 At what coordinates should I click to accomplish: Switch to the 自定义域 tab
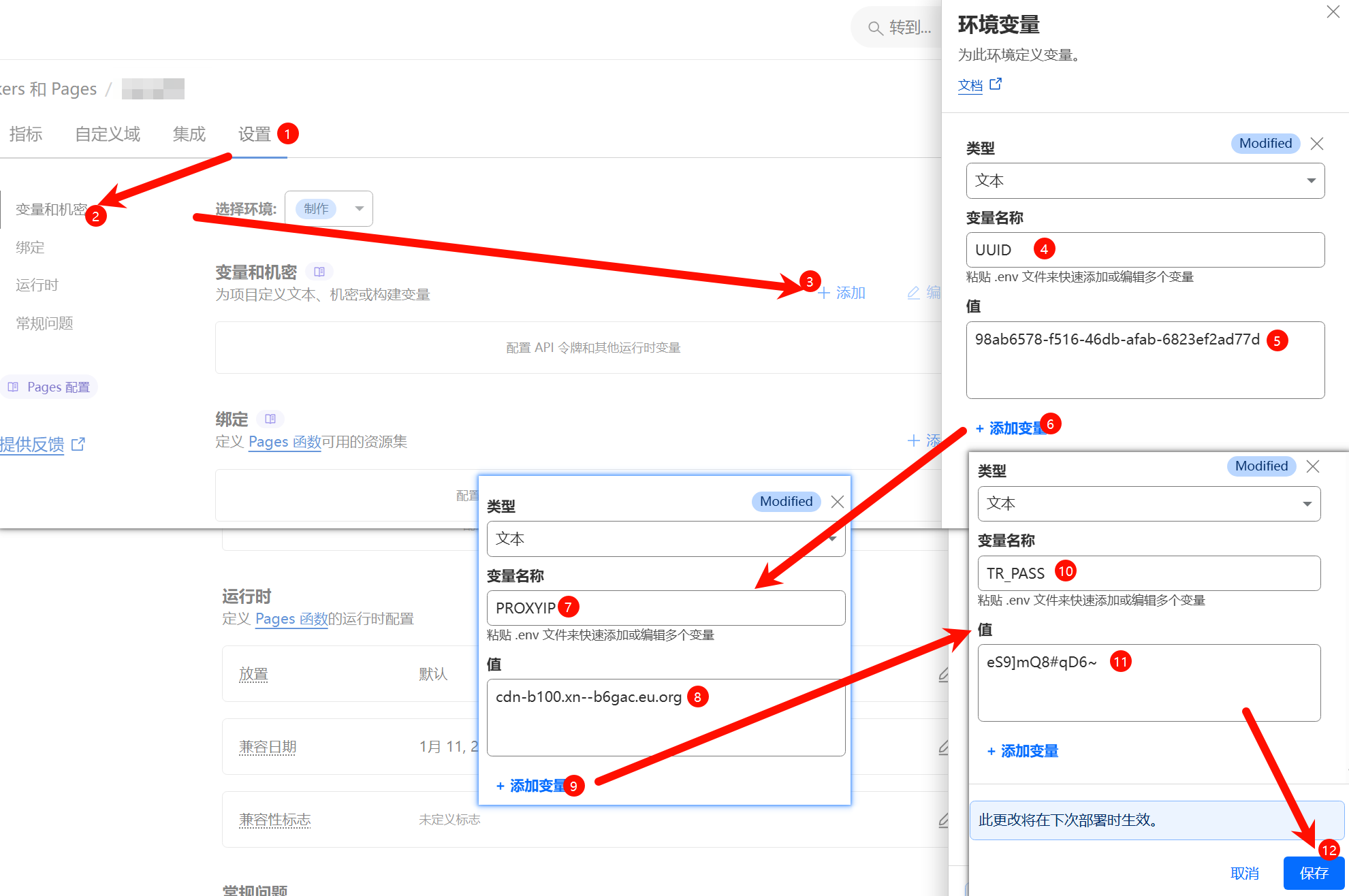[x=108, y=134]
